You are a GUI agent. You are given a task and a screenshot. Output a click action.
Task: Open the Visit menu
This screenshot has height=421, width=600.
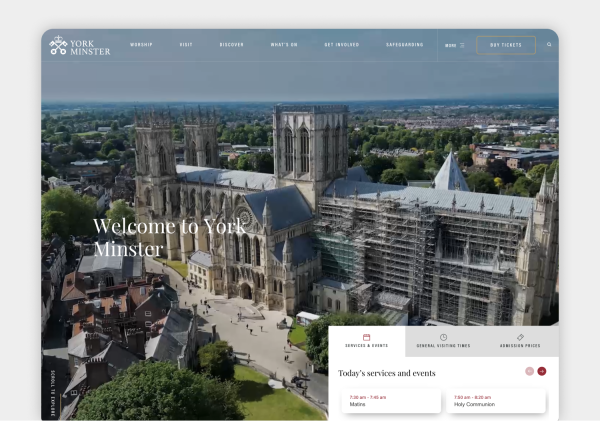(186, 45)
